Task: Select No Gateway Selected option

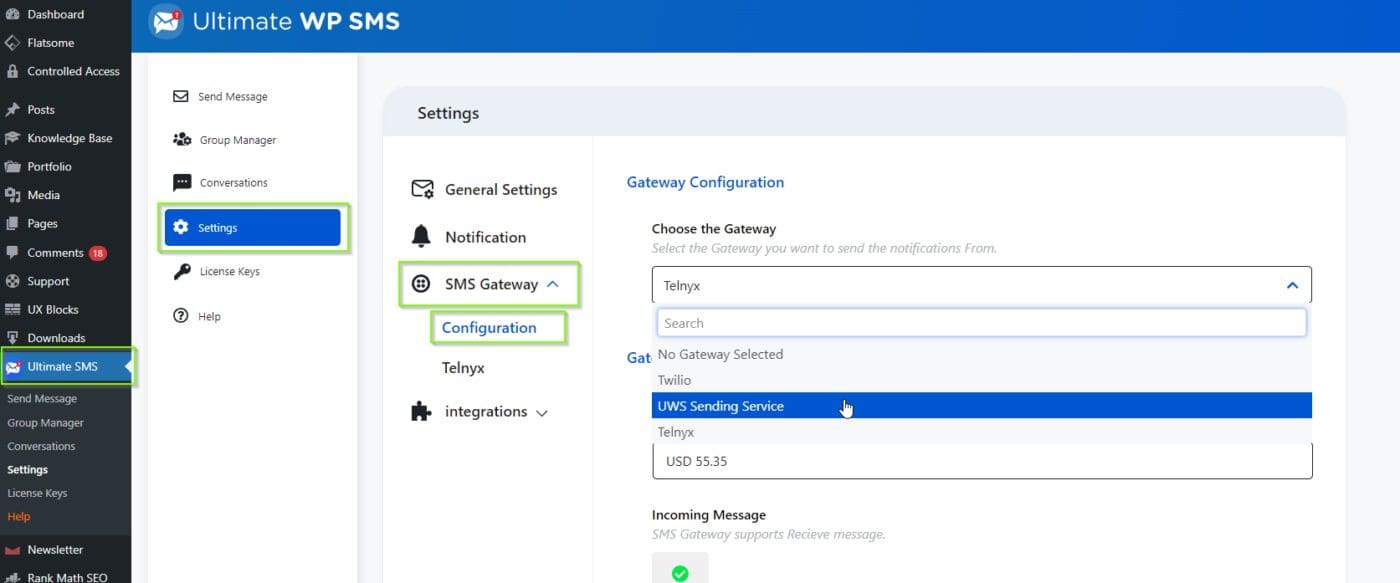Action: (x=982, y=354)
